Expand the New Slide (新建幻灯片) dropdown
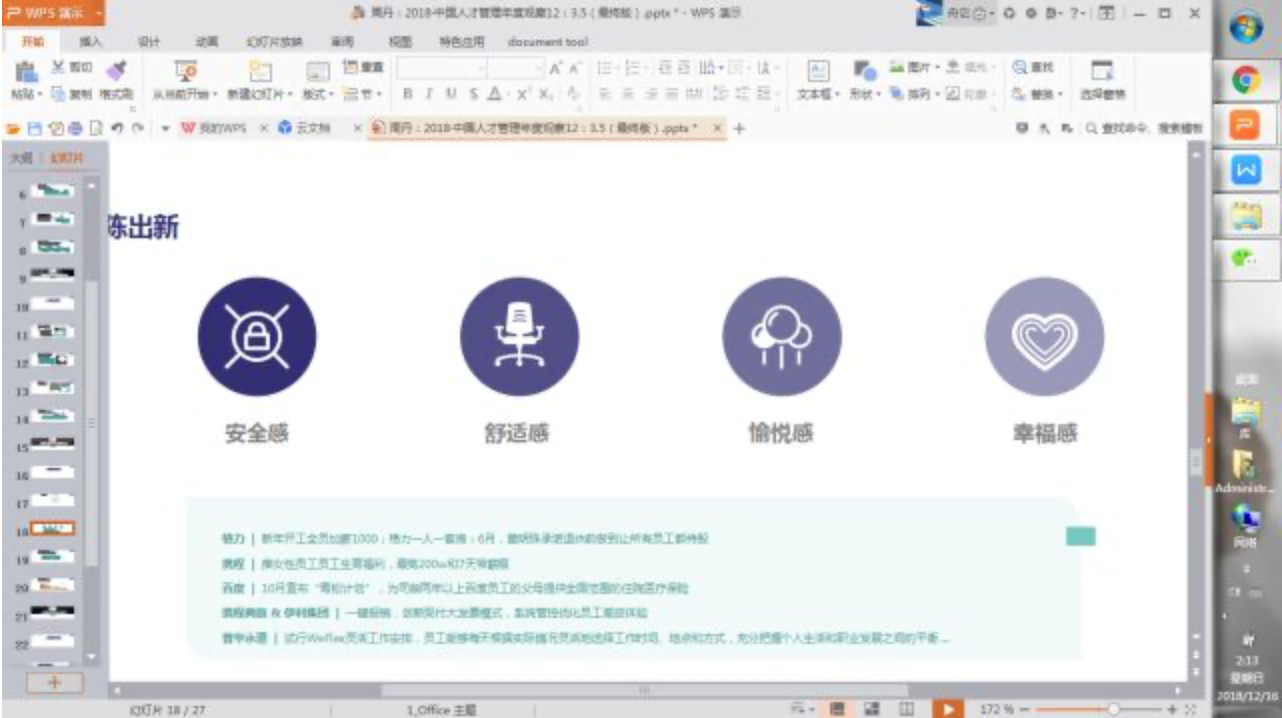 (x=259, y=94)
